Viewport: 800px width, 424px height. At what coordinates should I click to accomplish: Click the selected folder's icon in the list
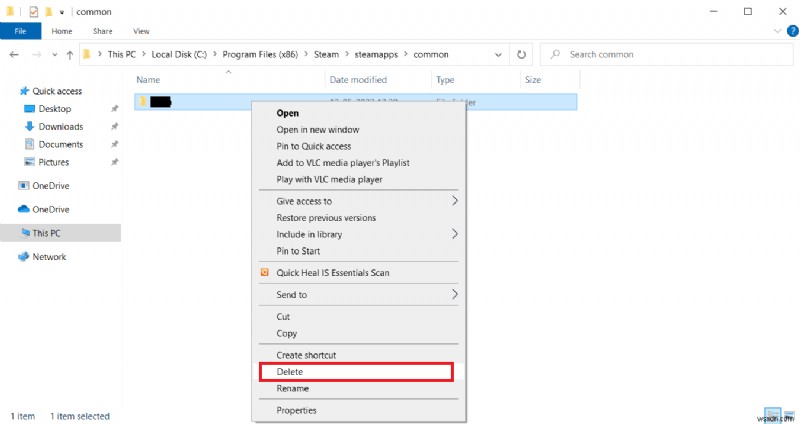[x=142, y=102]
